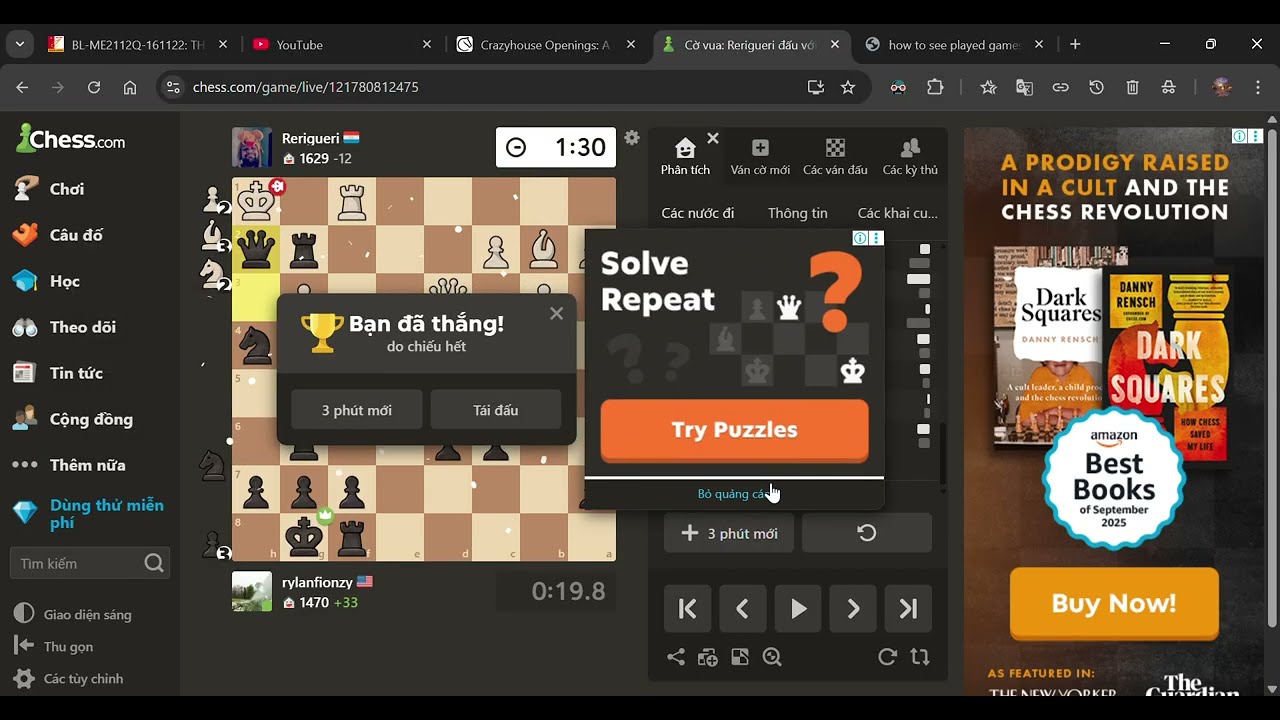Switch to the Các ván đấu tab
Screen dimensions: 1280x720
coord(835,158)
